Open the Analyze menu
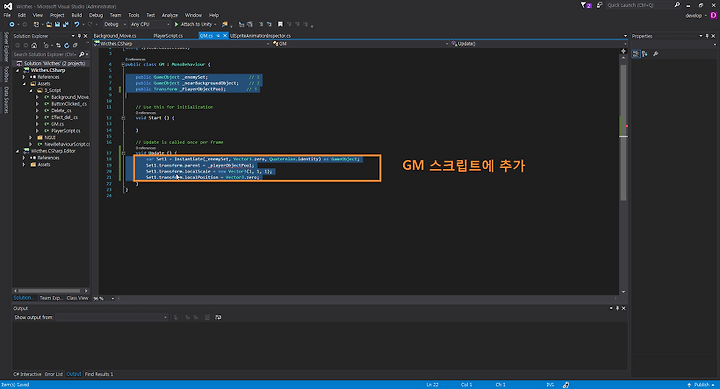 (x=169, y=15)
